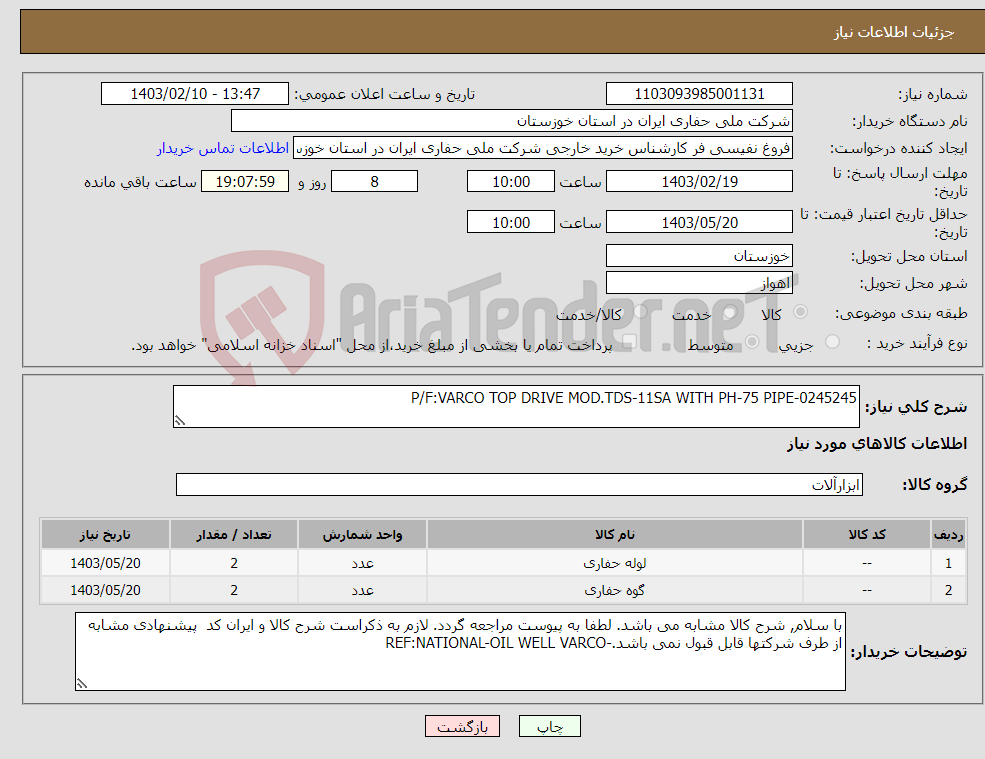Open buyer contact info link اطلاعات تماس خریدار

pyautogui.click(x=223, y=148)
